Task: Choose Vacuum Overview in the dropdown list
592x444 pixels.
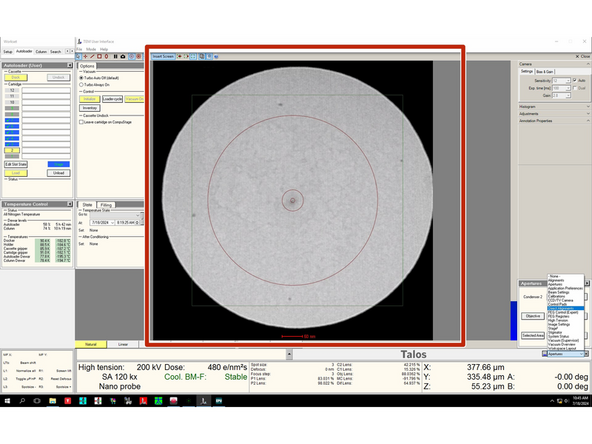Action: coord(562,344)
